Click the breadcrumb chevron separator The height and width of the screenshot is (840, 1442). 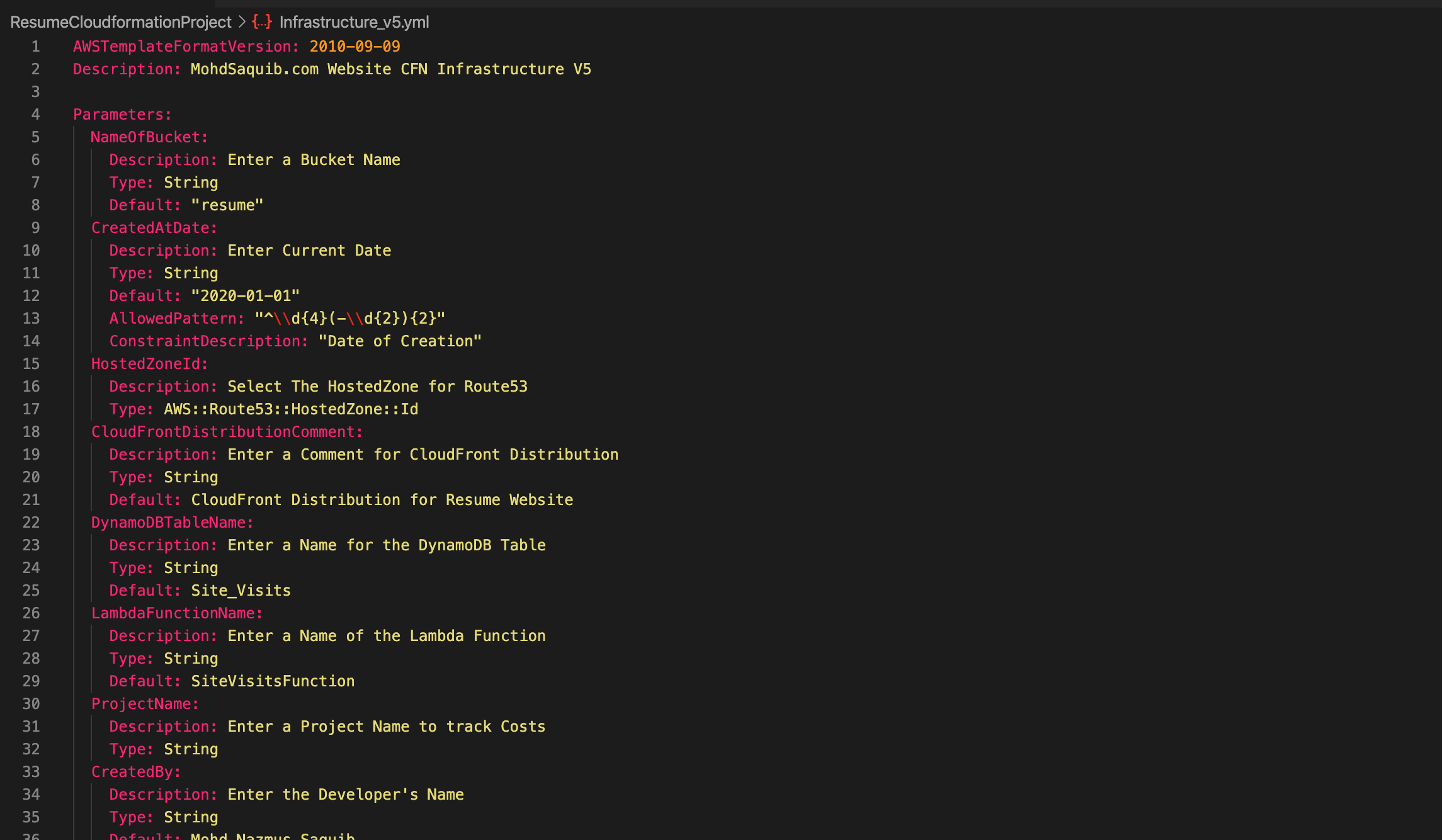pos(242,22)
